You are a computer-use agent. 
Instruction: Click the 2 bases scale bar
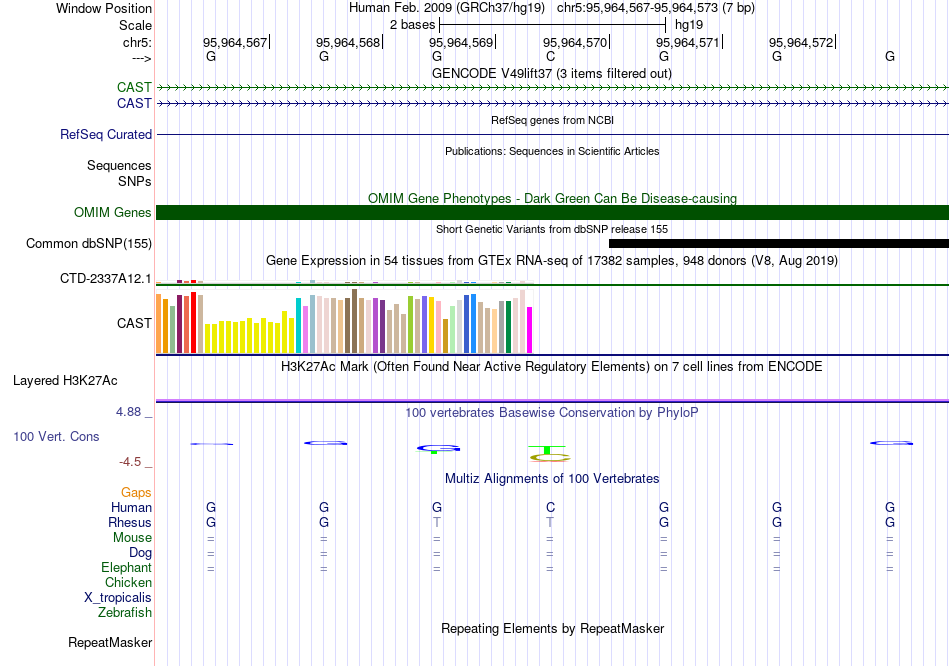coord(552,23)
